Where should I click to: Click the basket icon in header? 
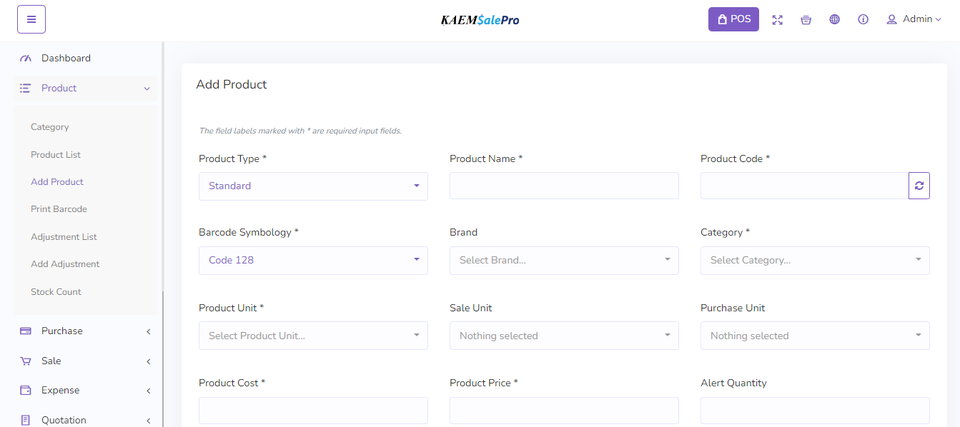click(806, 20)
